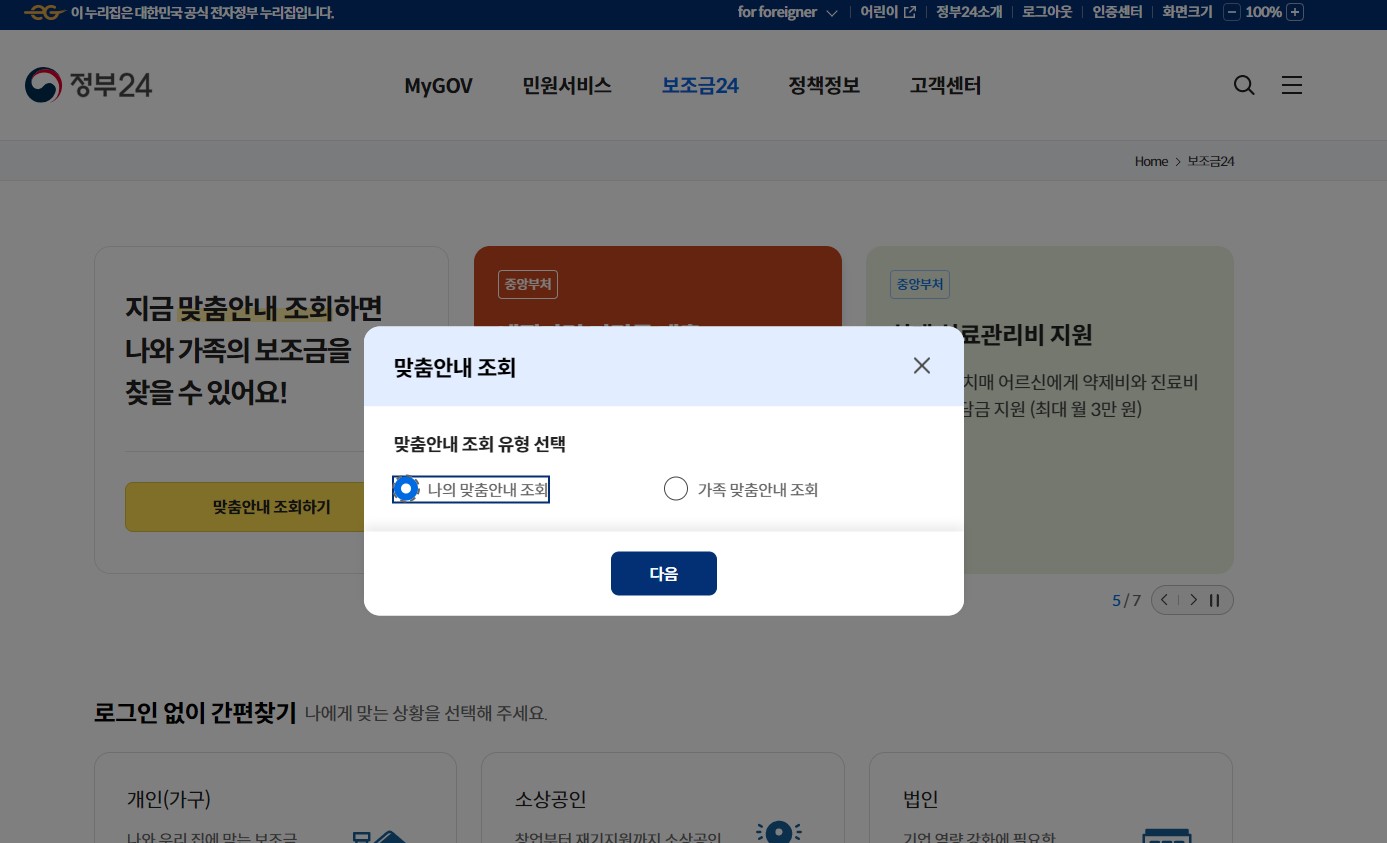Expand the for foreigner dropdown
This screenshot has height=843, width=1387.
point(788,12)
